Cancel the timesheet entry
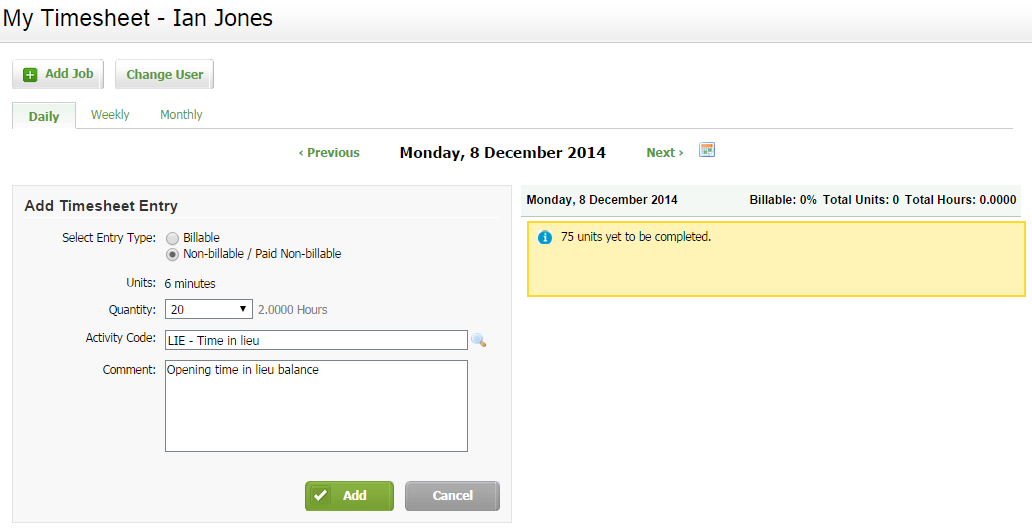Image resolution: width=1032 pixels, height=528 pixels. coord(452,496)
